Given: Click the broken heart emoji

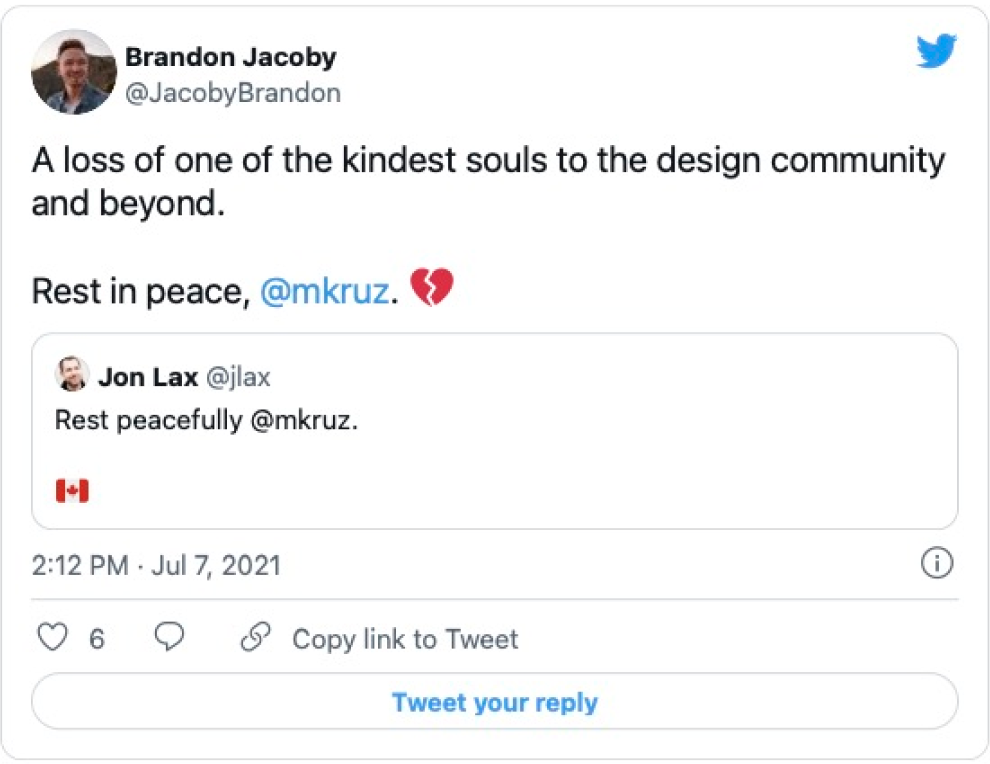Looking at the screenshot, I should click(432, 290).
